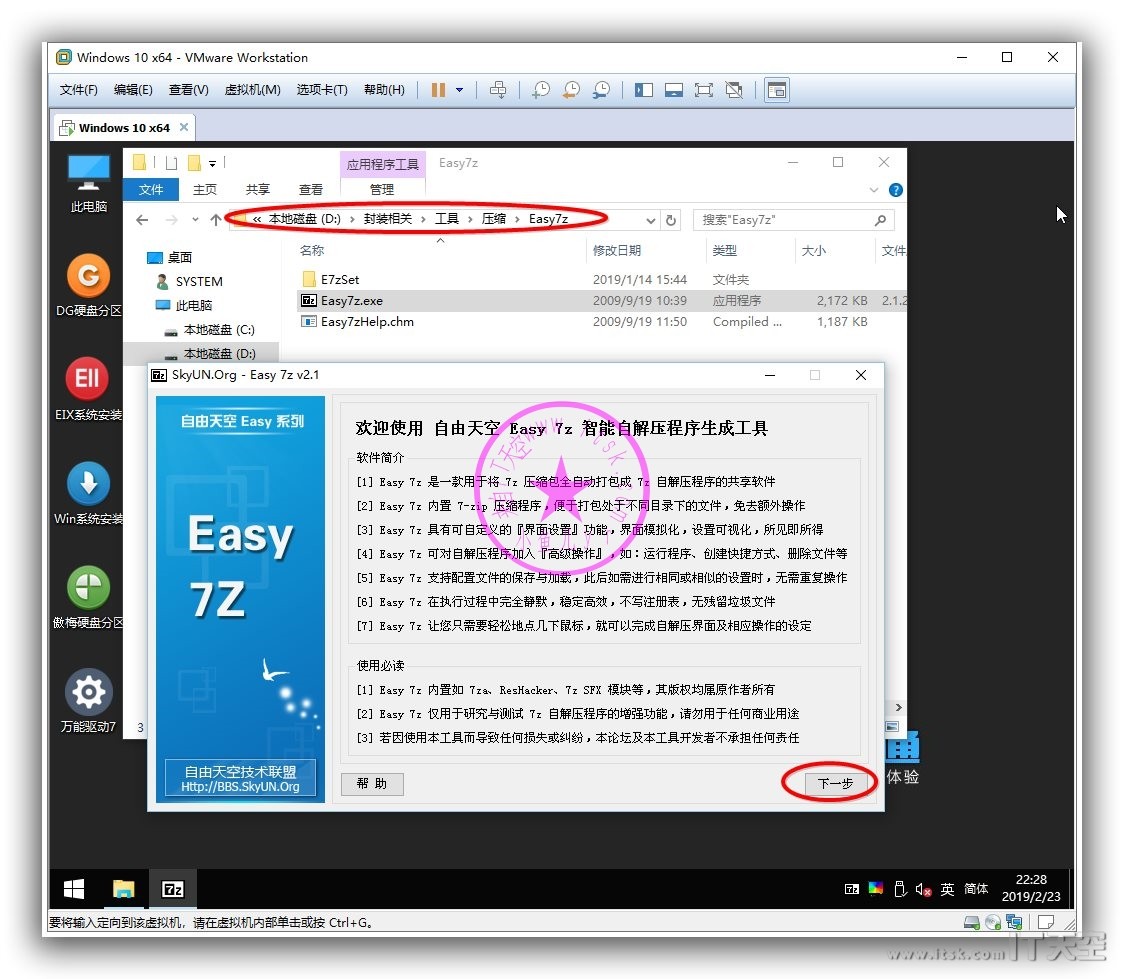This screenshot has height=979, width=1124.
Task: Click Send Ctrl+Alt+Del toolbar icon
Action: 497,90
